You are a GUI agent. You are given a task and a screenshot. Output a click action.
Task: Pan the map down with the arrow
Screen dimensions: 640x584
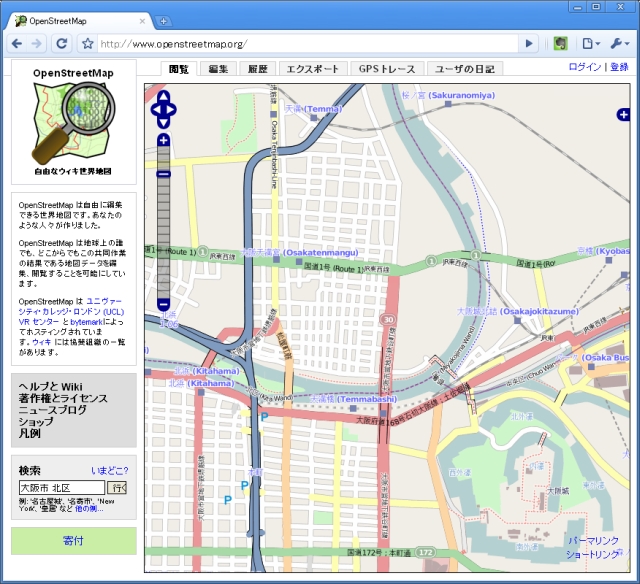pyautogui.click(x=163, y=122)
